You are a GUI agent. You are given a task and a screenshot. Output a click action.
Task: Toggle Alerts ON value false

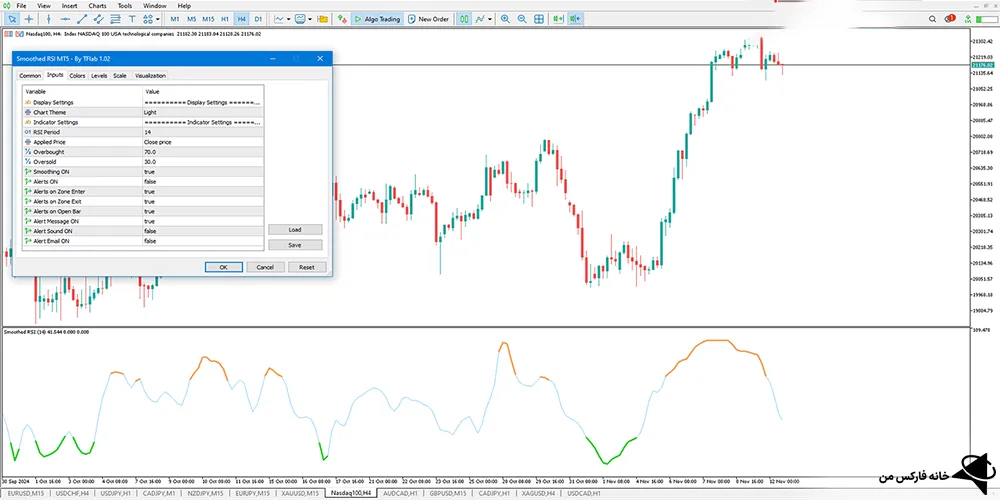[x=203, y=182]
